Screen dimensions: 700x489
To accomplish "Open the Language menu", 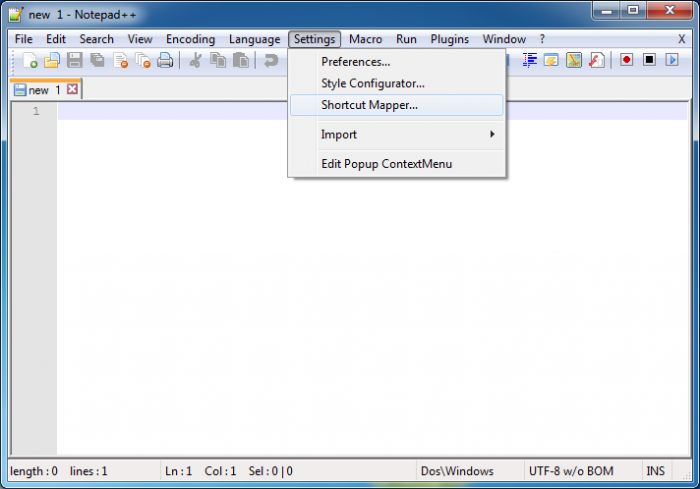I will coord(254,39).
